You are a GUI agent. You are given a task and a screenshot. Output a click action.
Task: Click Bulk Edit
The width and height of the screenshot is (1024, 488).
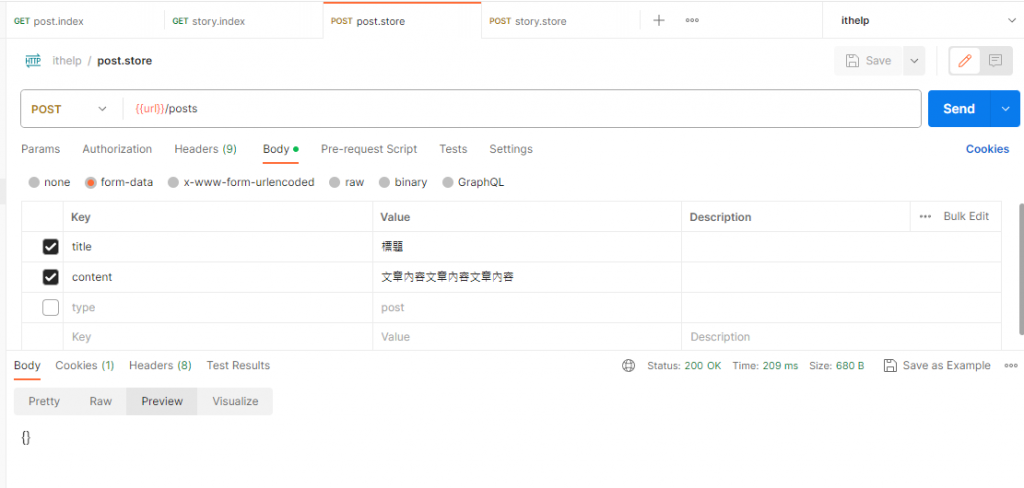(x=966, y=216)
